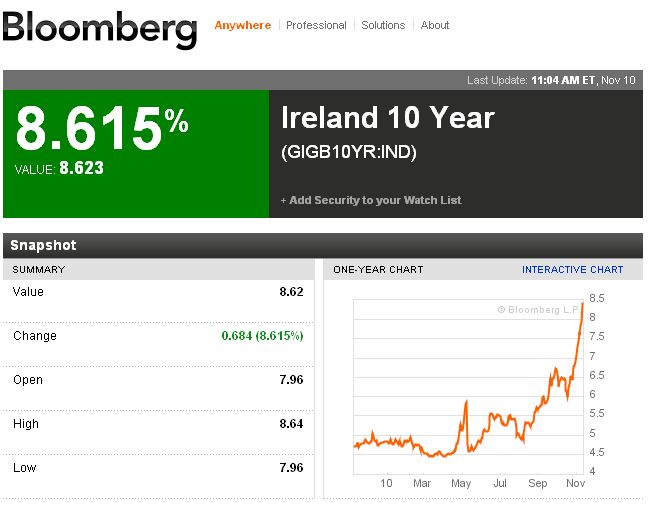This screenshot has width=655, height=512.
Task: Click the green 8.615% yield box
Action: (x=136, y=153)
